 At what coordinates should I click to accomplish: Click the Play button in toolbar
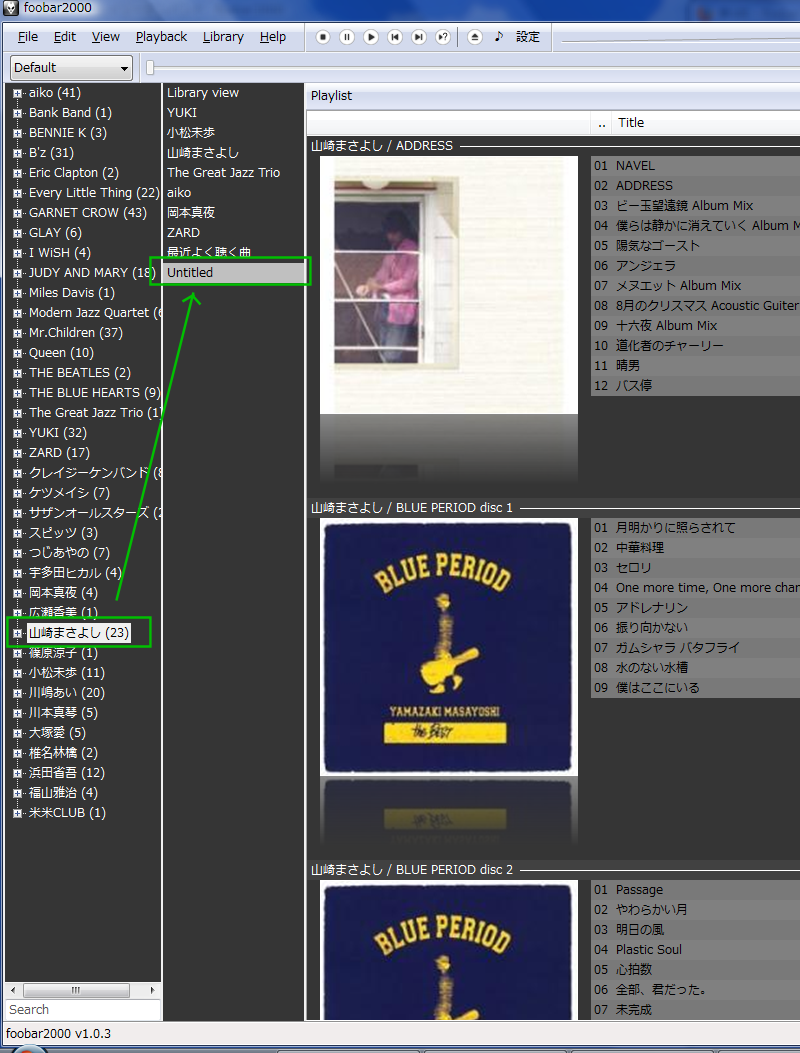point(371,37)
